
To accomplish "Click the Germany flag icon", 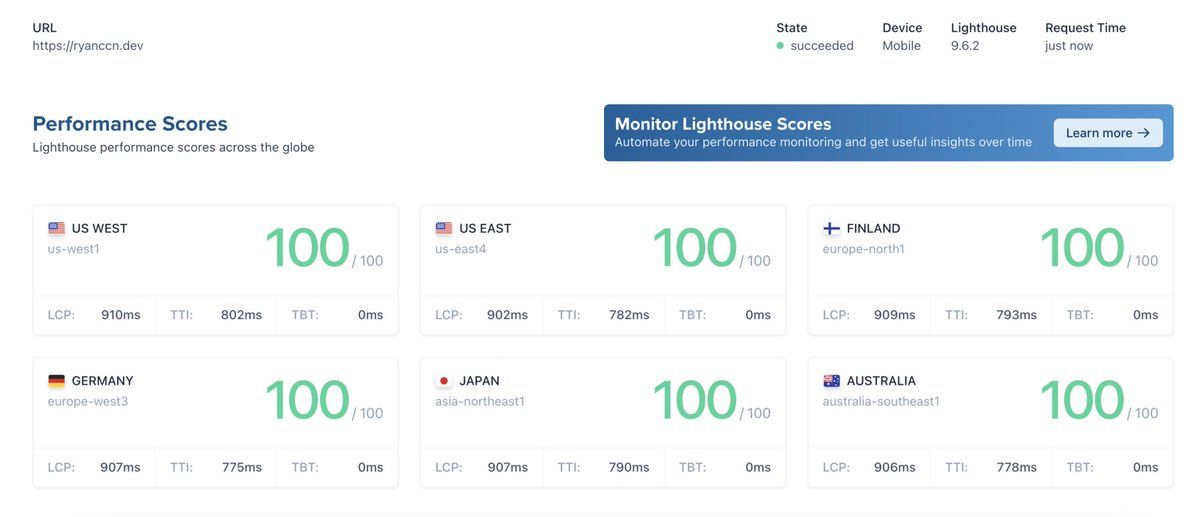I will point(56,381).
